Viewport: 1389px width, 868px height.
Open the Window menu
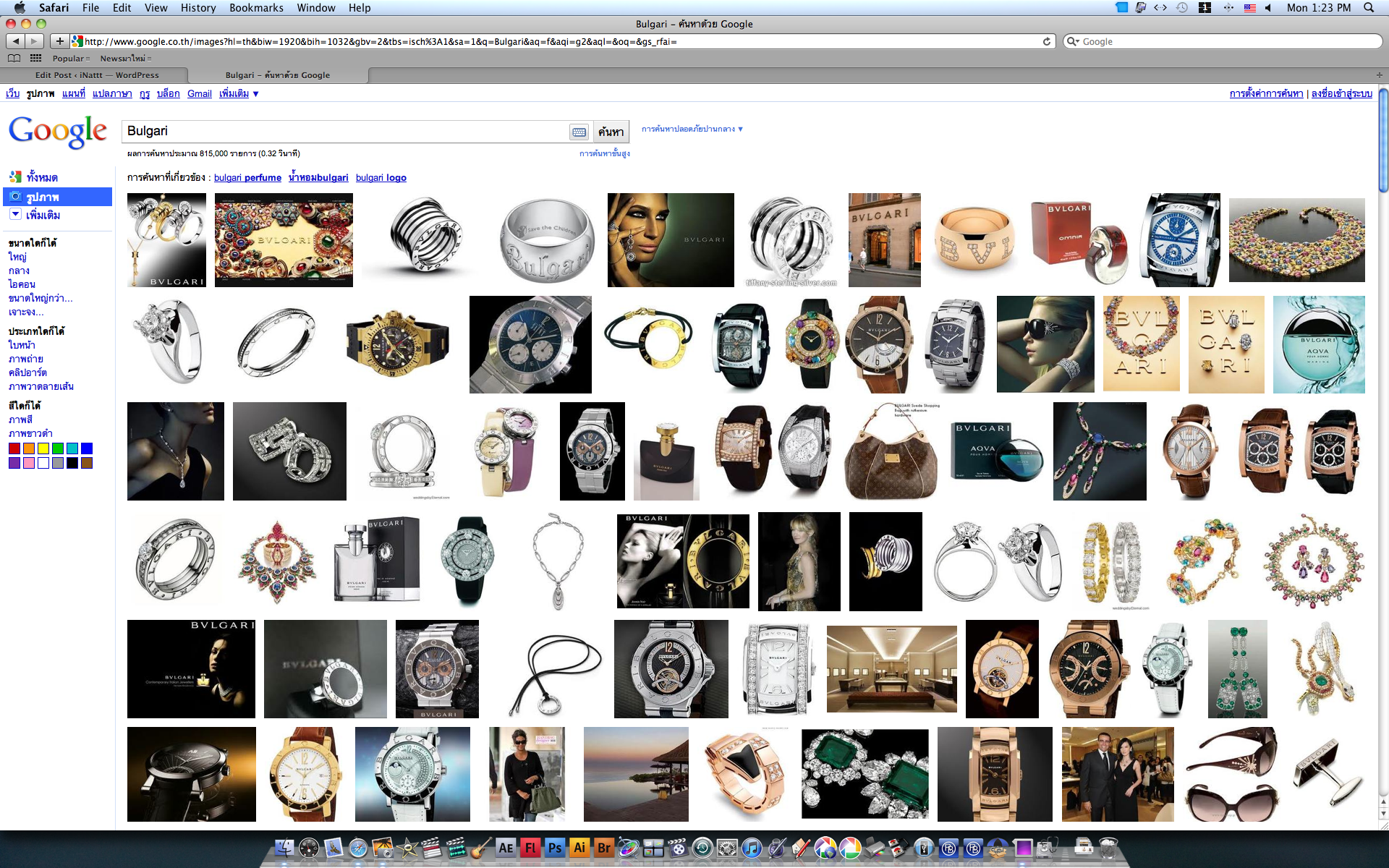[316, 7]
